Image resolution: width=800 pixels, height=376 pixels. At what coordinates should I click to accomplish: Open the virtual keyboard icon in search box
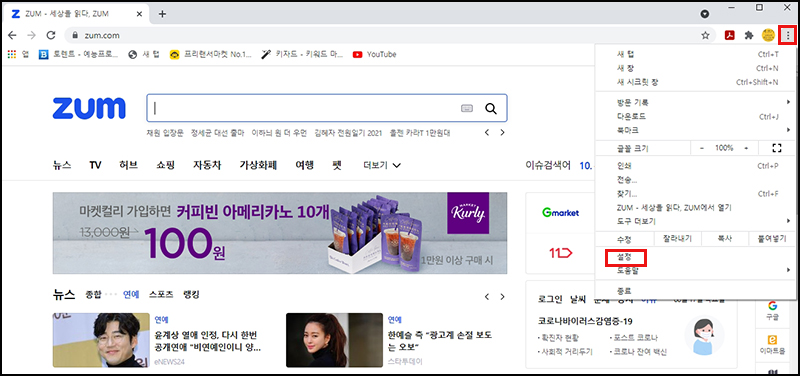click(467, 108)
